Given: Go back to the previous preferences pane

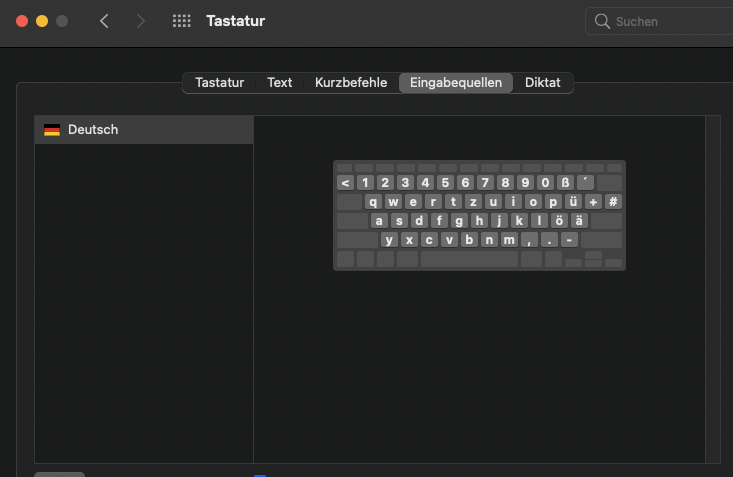Looking at the screenshot, I should (x=104, y=21).
